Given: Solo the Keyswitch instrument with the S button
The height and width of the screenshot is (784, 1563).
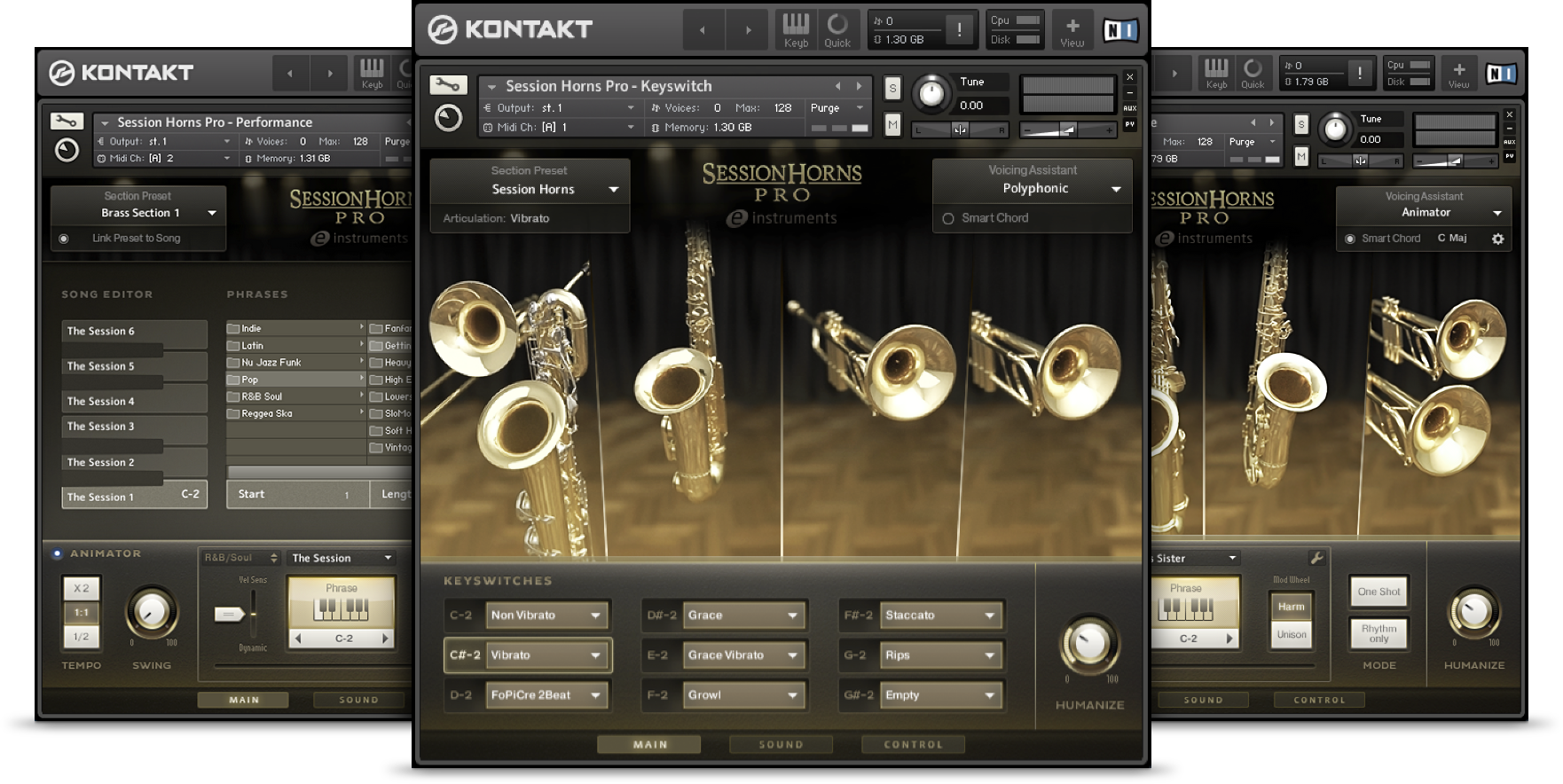Looking at the screenshot, I should pyautogui.click(x=892, y=88).
